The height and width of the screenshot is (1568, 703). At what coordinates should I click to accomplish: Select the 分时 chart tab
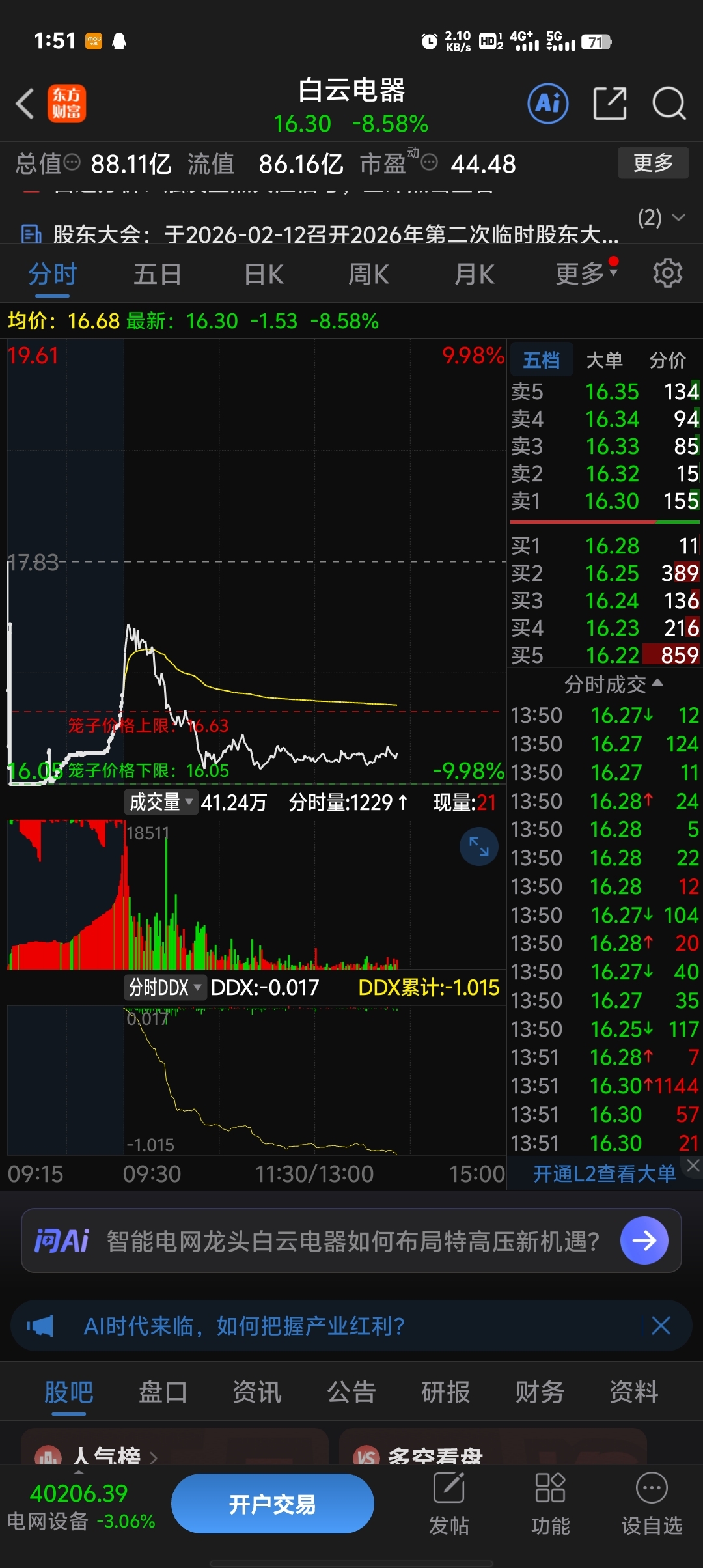(x=53, y=273)
